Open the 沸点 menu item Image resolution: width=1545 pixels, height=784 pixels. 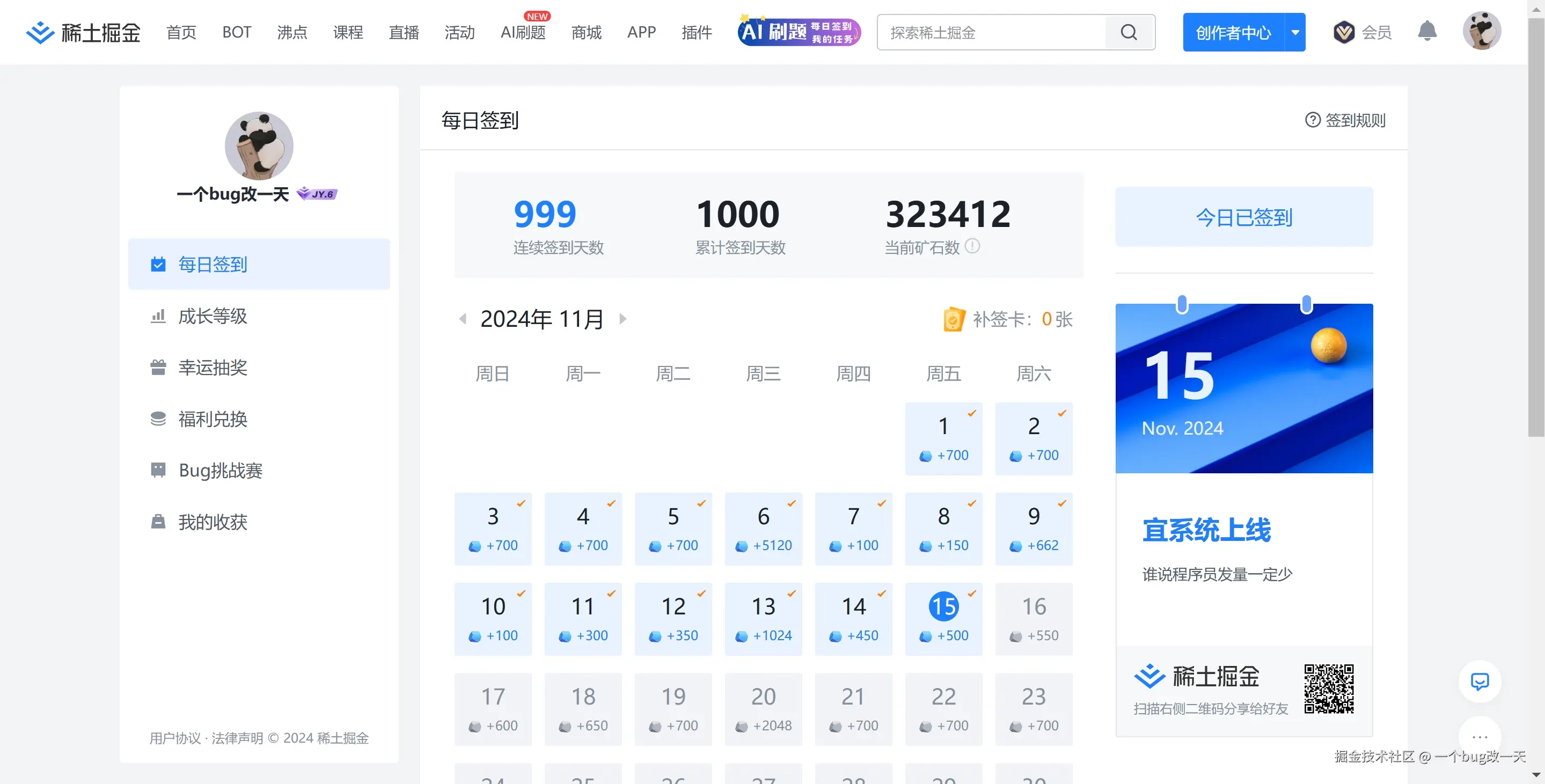[x=291, y=32]
